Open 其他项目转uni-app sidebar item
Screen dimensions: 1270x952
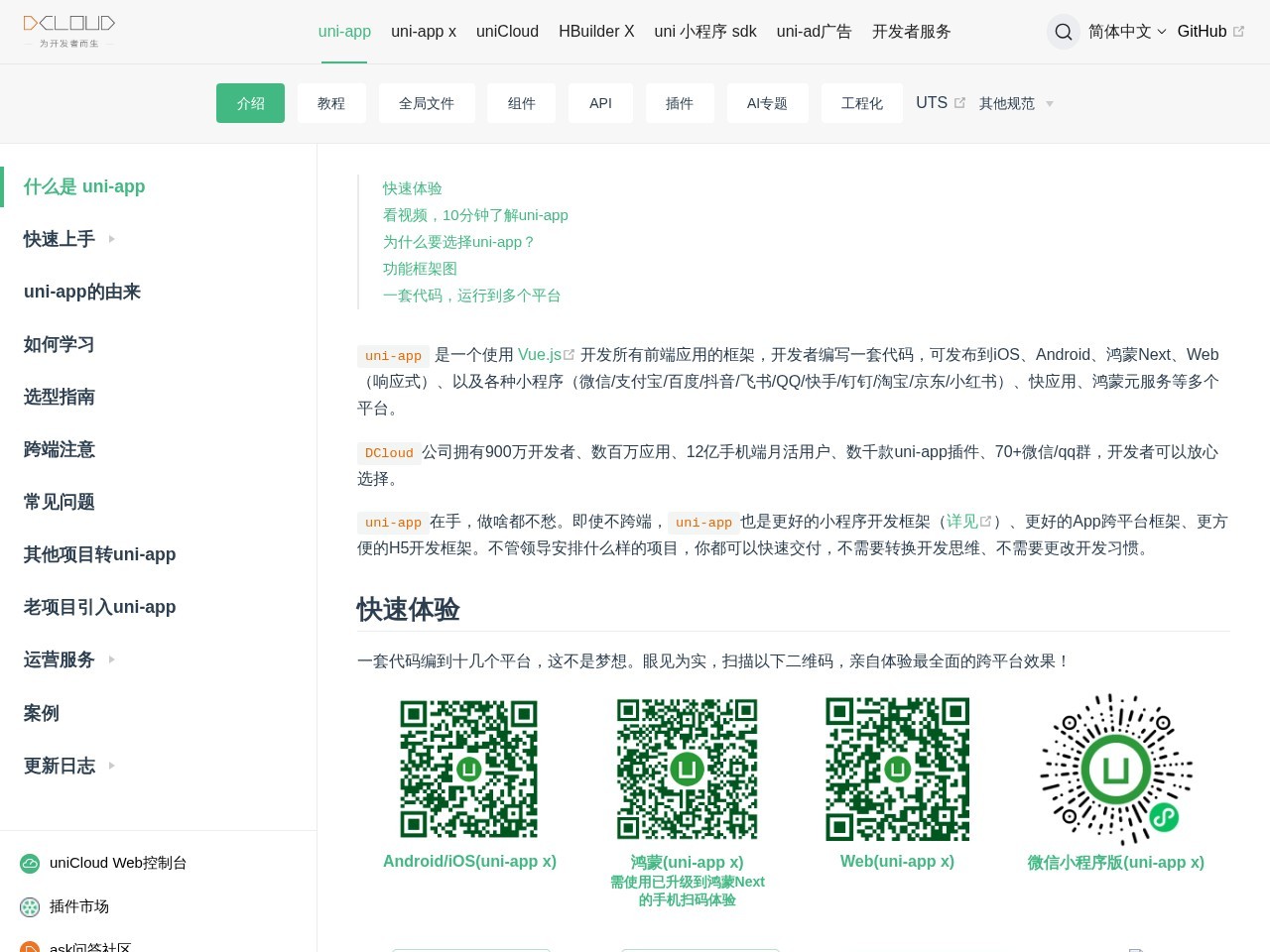100,554
